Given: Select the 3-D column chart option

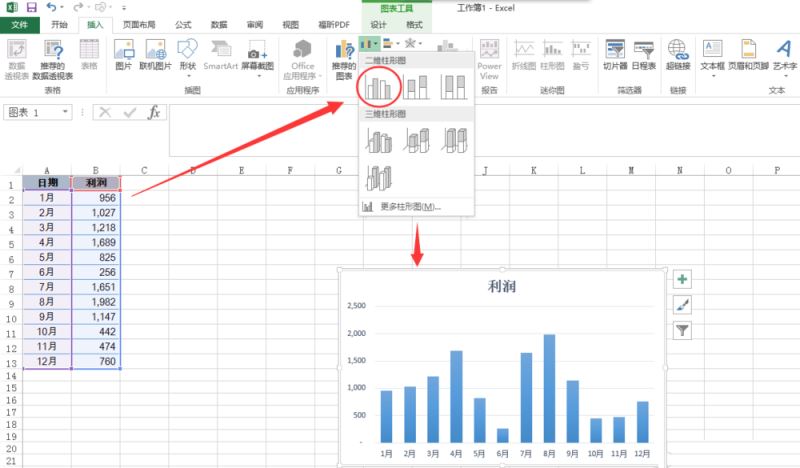Looking at the screenshot, I should (379, 178).
